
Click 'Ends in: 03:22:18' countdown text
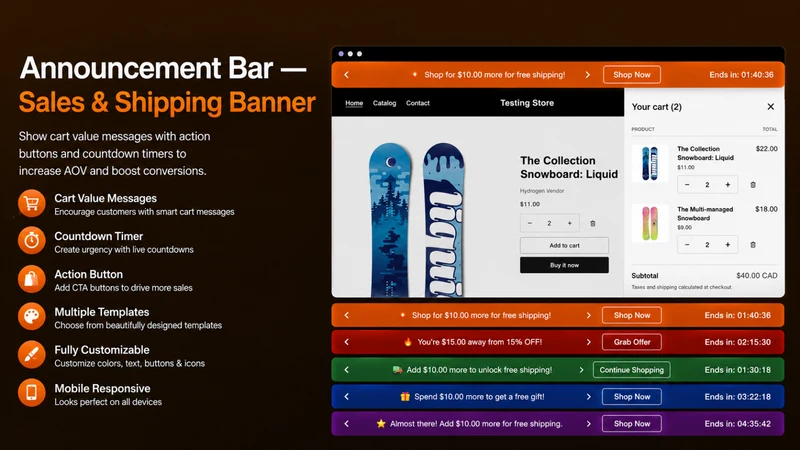pyautogui.click(x=738, y=396)
